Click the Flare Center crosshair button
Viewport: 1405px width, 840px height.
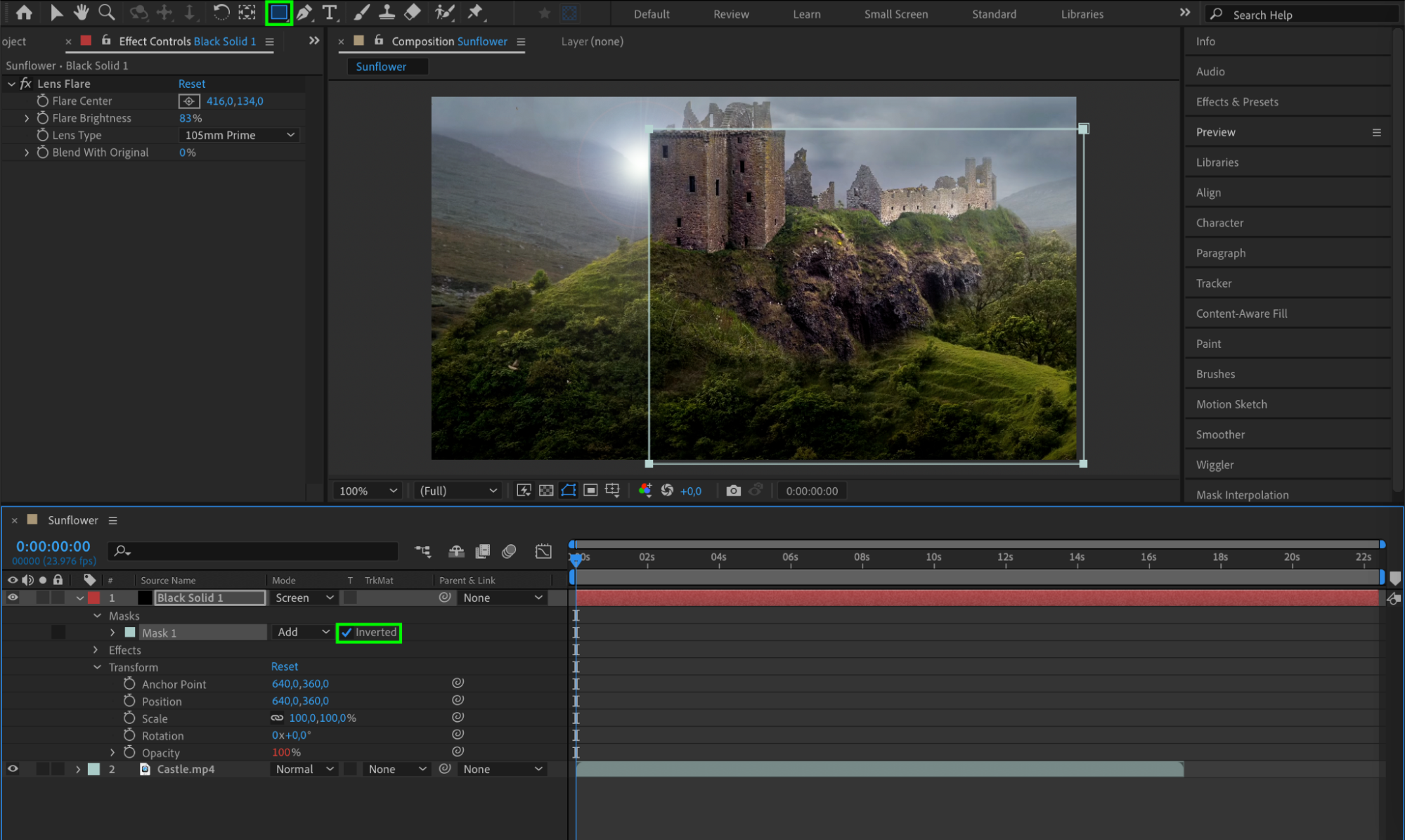(189, 101)
